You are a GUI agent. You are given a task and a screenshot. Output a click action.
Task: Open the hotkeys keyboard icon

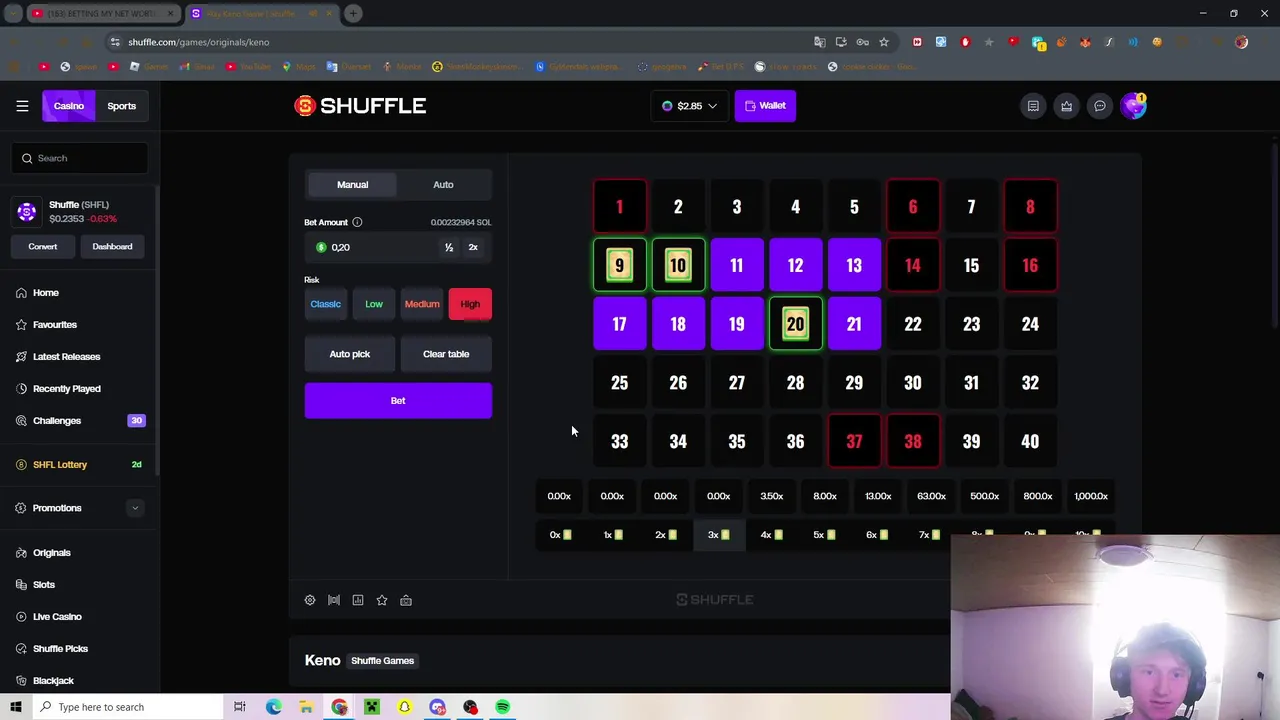(x=406, y=600)
